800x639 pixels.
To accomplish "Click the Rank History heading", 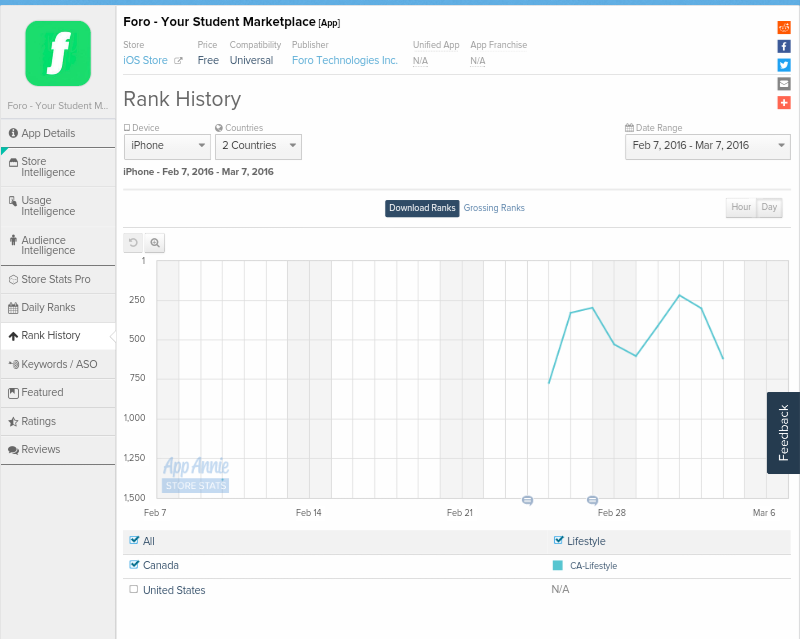I will point(182,99).
